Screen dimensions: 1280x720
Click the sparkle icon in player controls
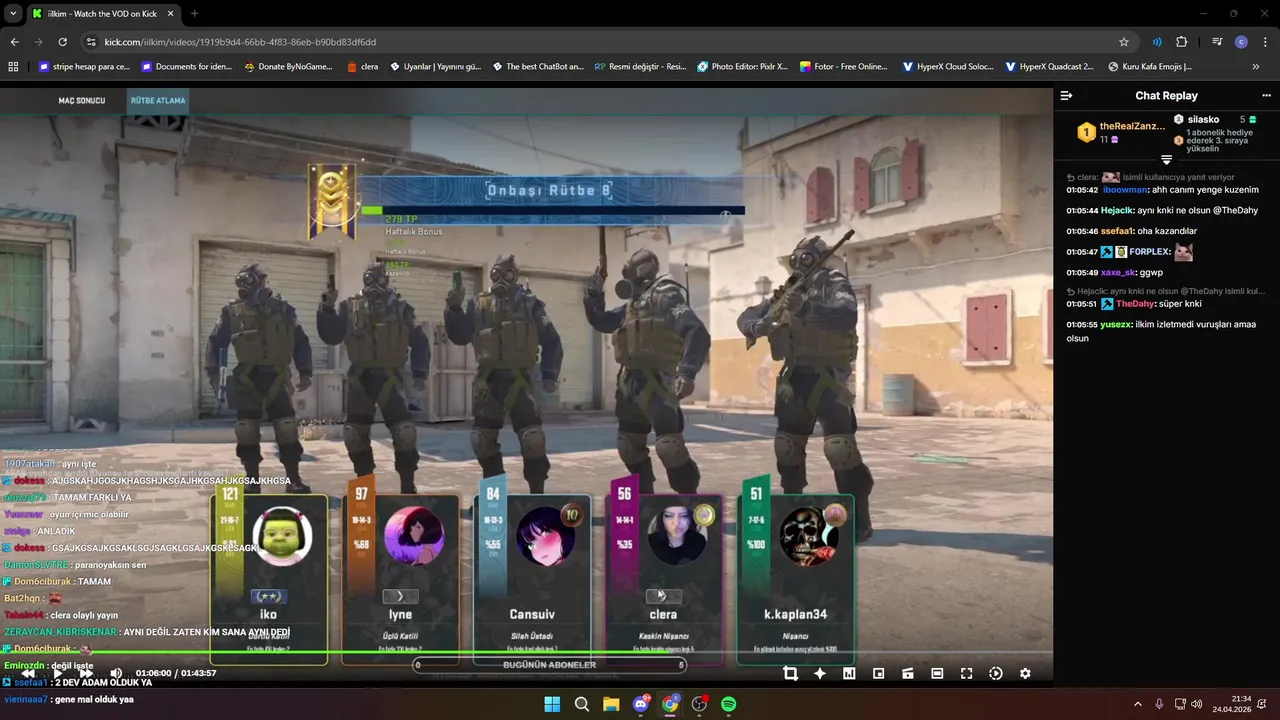[x=820, y=674]
